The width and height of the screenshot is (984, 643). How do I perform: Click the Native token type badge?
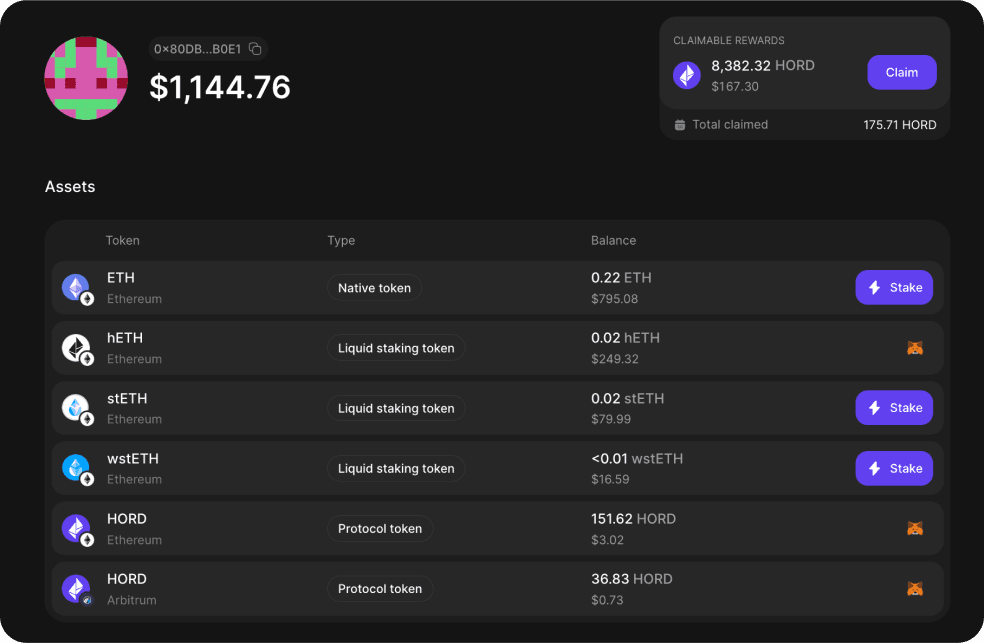(374, 287)
